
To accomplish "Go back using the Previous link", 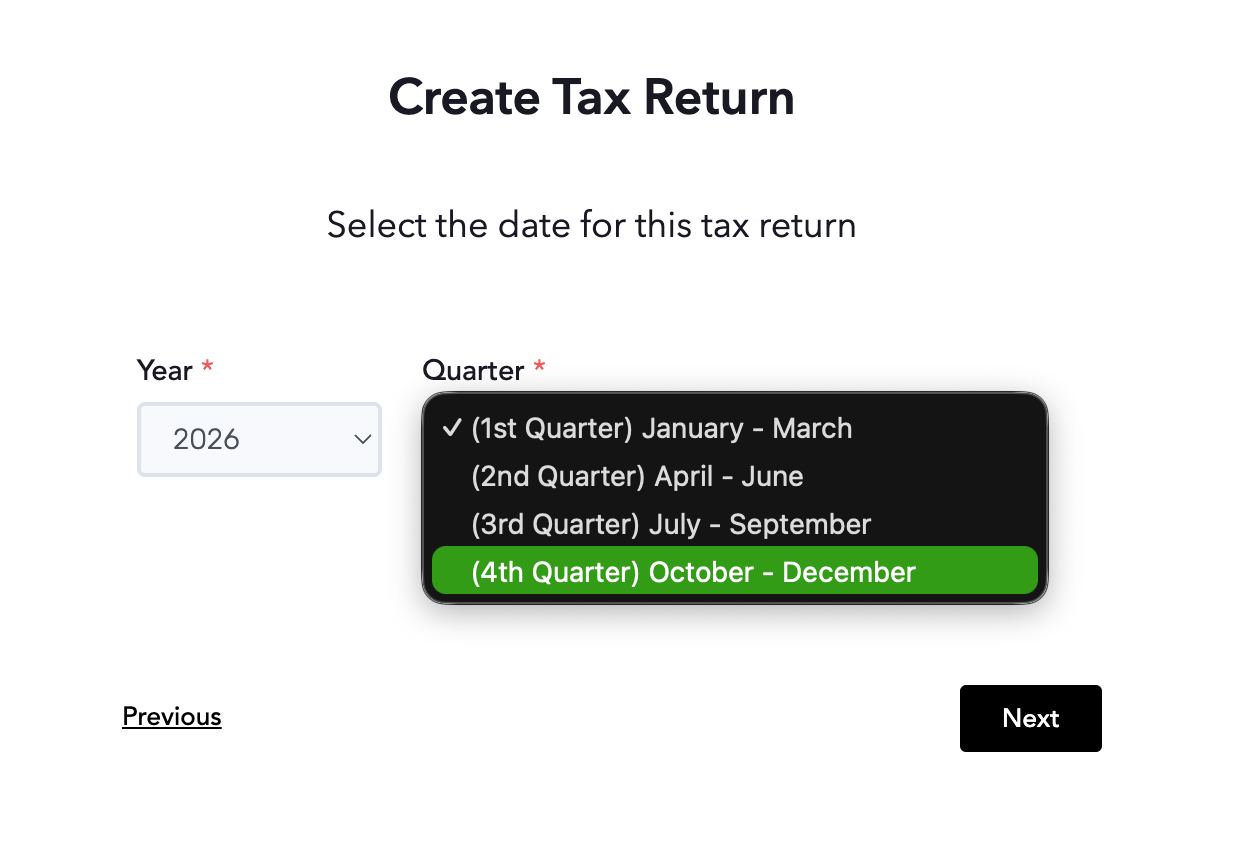I will 172,717.
